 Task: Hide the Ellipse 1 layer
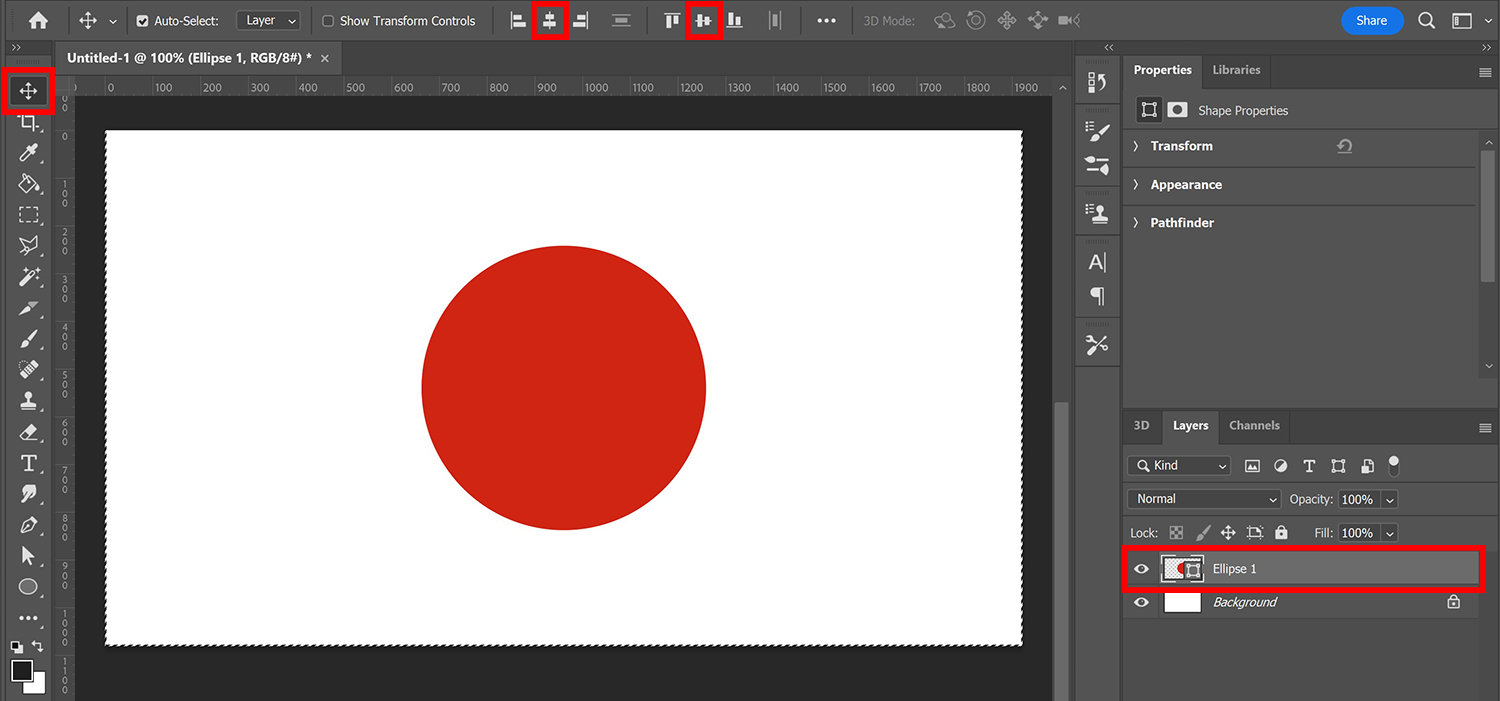tap(1141, 569)
